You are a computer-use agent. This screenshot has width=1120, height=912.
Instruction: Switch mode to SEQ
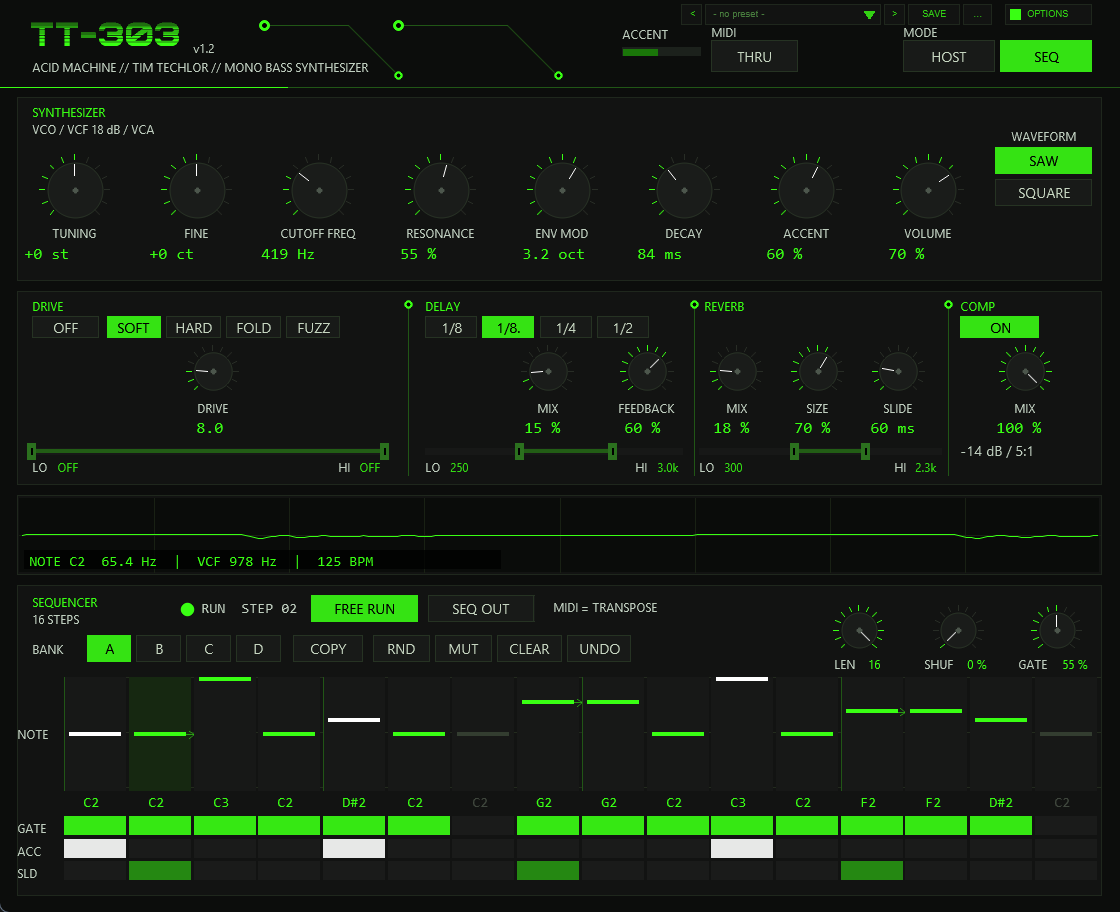(x=1046, y=56)
